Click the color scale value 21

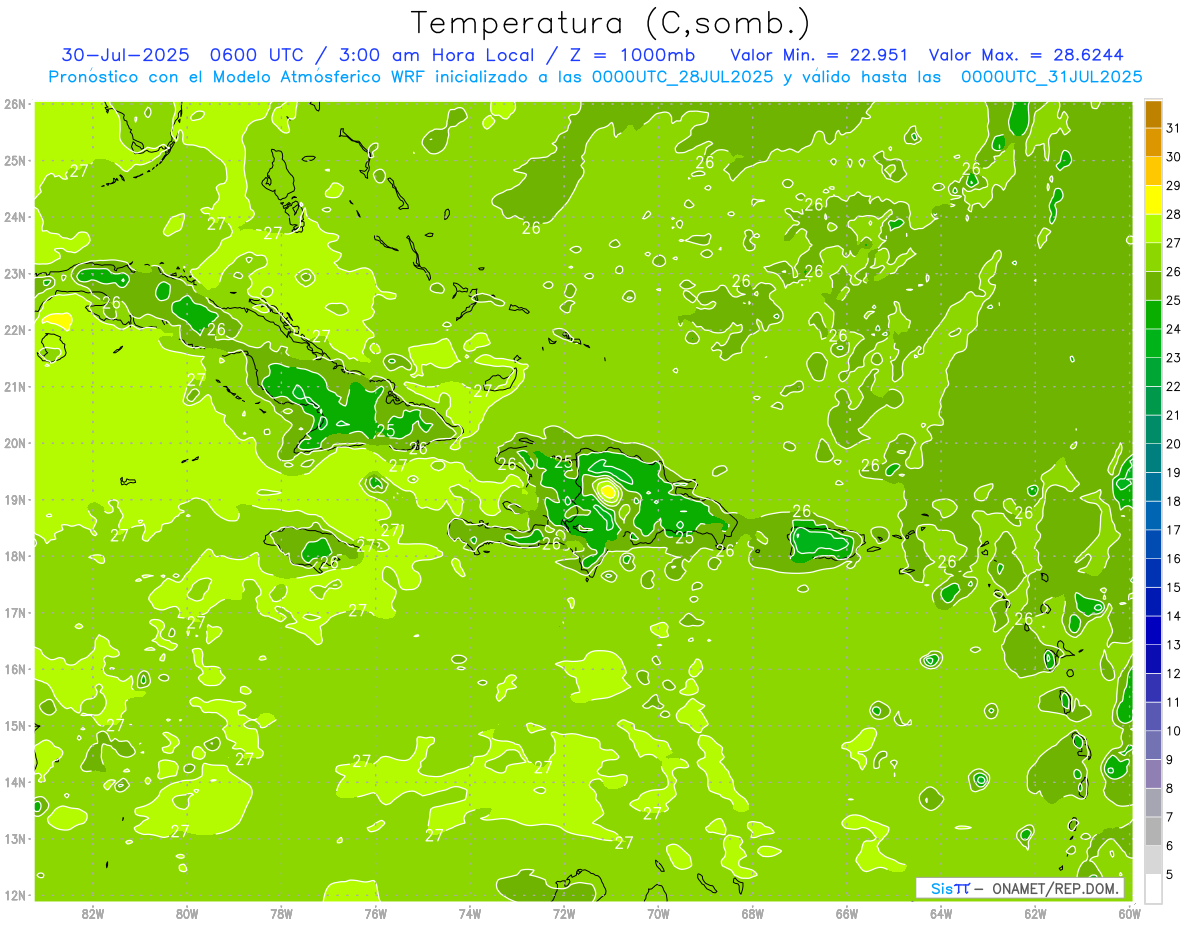[1174, 415]
